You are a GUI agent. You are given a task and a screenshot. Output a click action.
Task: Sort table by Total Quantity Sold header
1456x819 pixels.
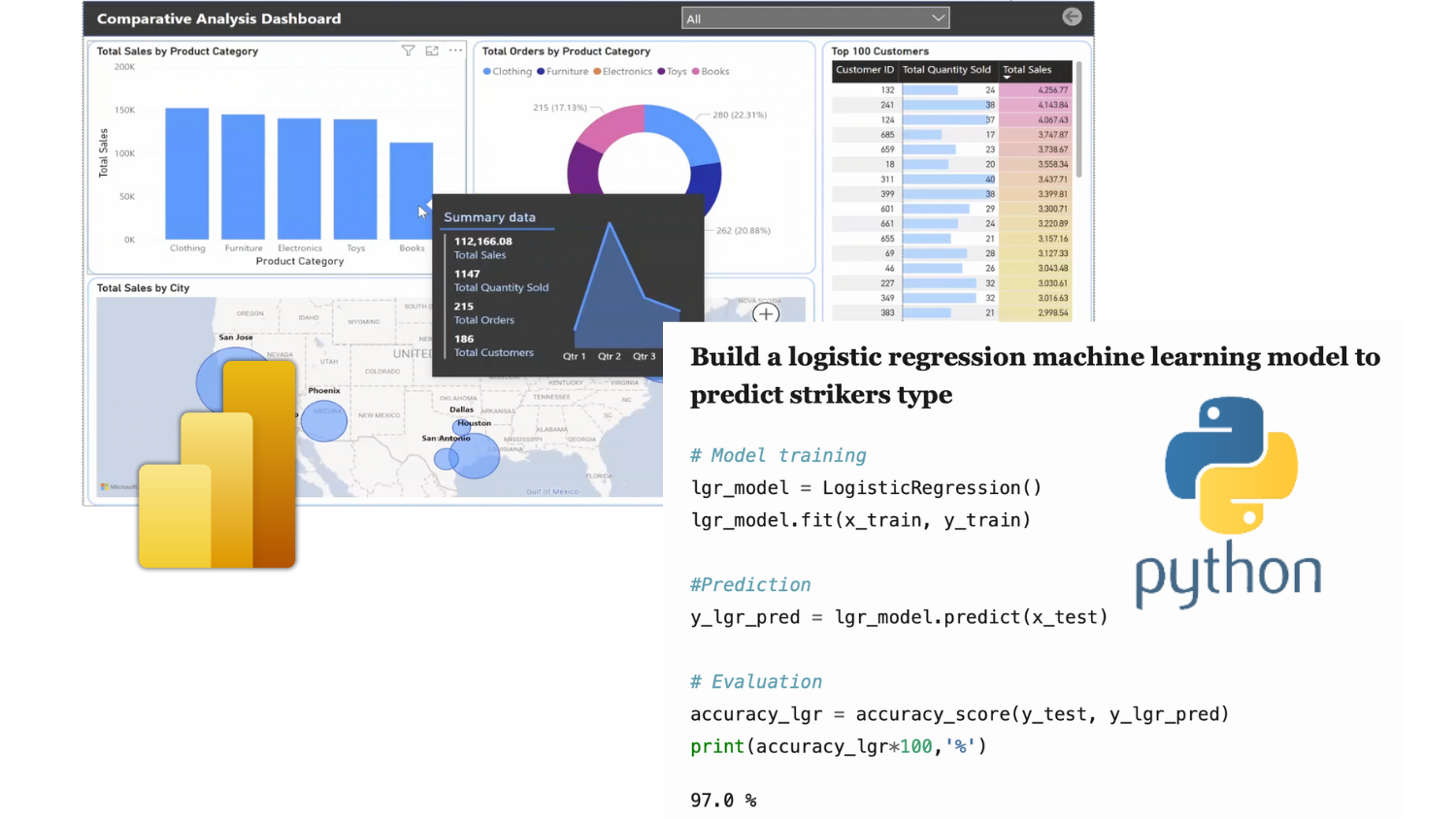tap(946, 70)
